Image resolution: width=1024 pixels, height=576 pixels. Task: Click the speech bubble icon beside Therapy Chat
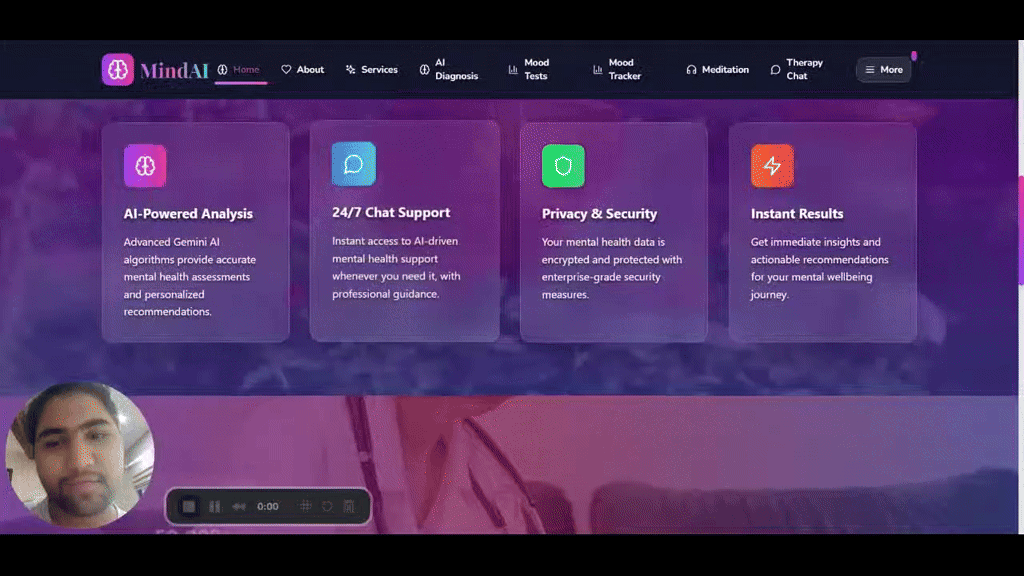point(775,69)
